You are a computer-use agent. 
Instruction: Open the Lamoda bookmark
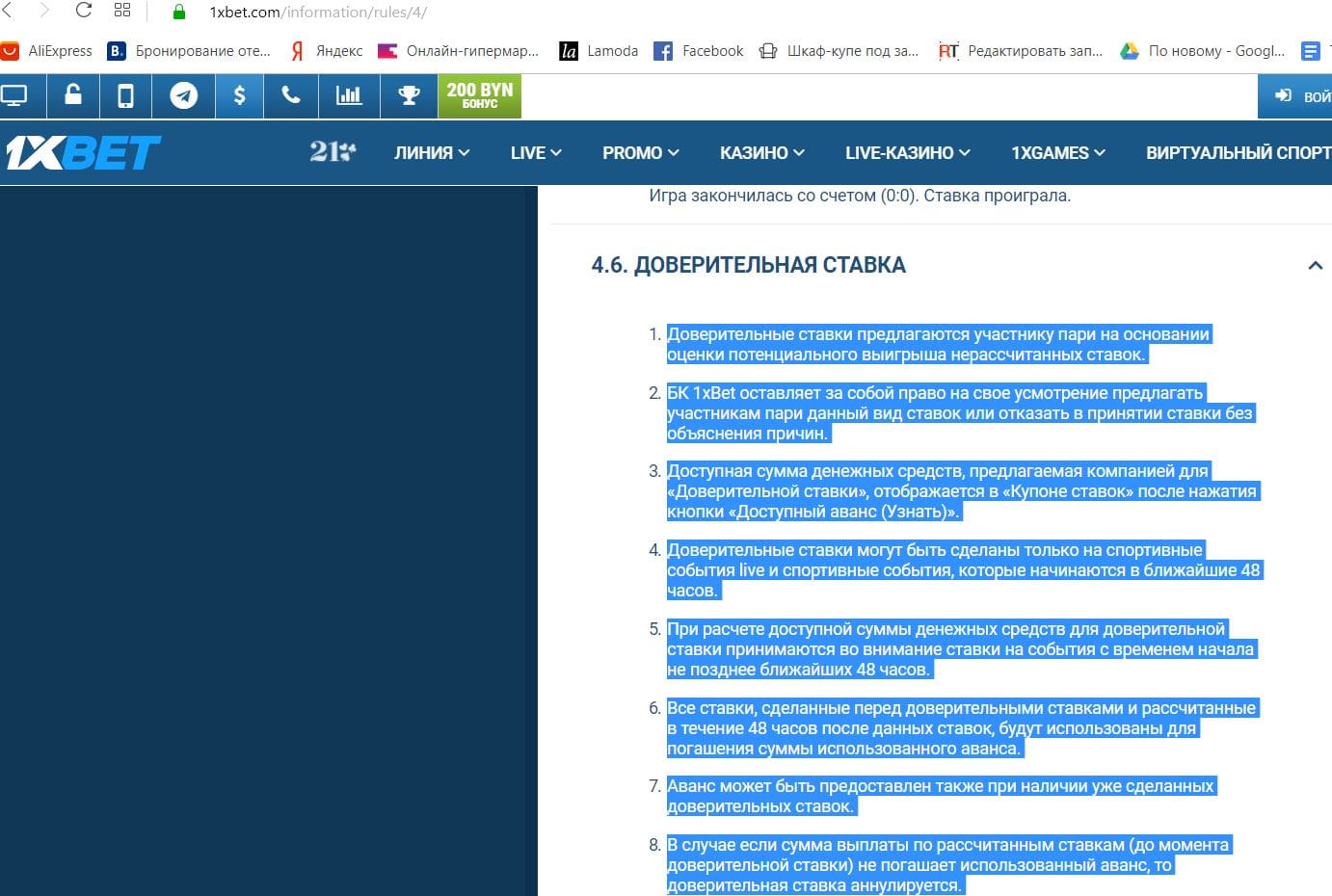[599, 51]
